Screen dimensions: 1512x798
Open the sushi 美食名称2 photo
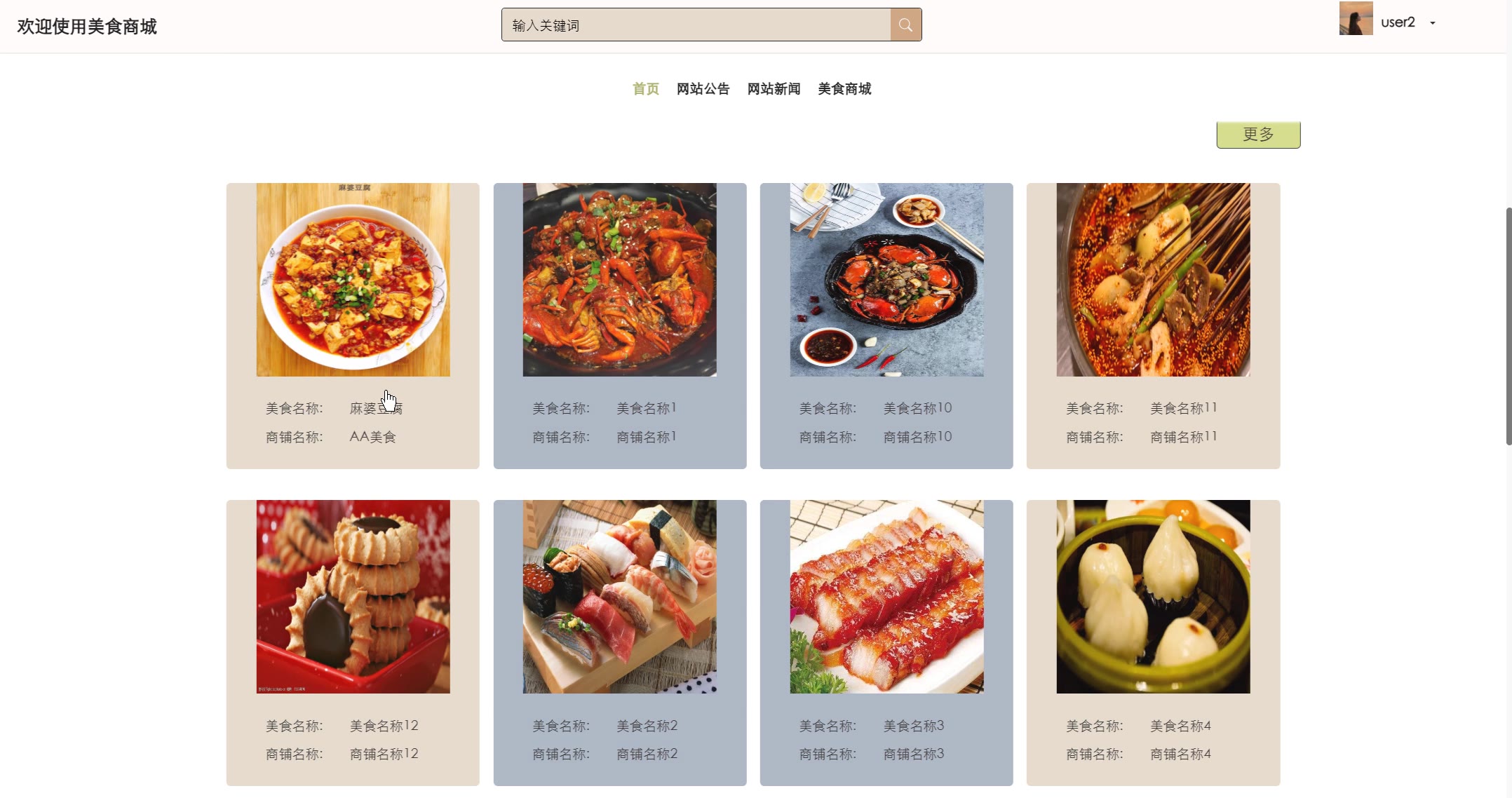click(620, 597)
